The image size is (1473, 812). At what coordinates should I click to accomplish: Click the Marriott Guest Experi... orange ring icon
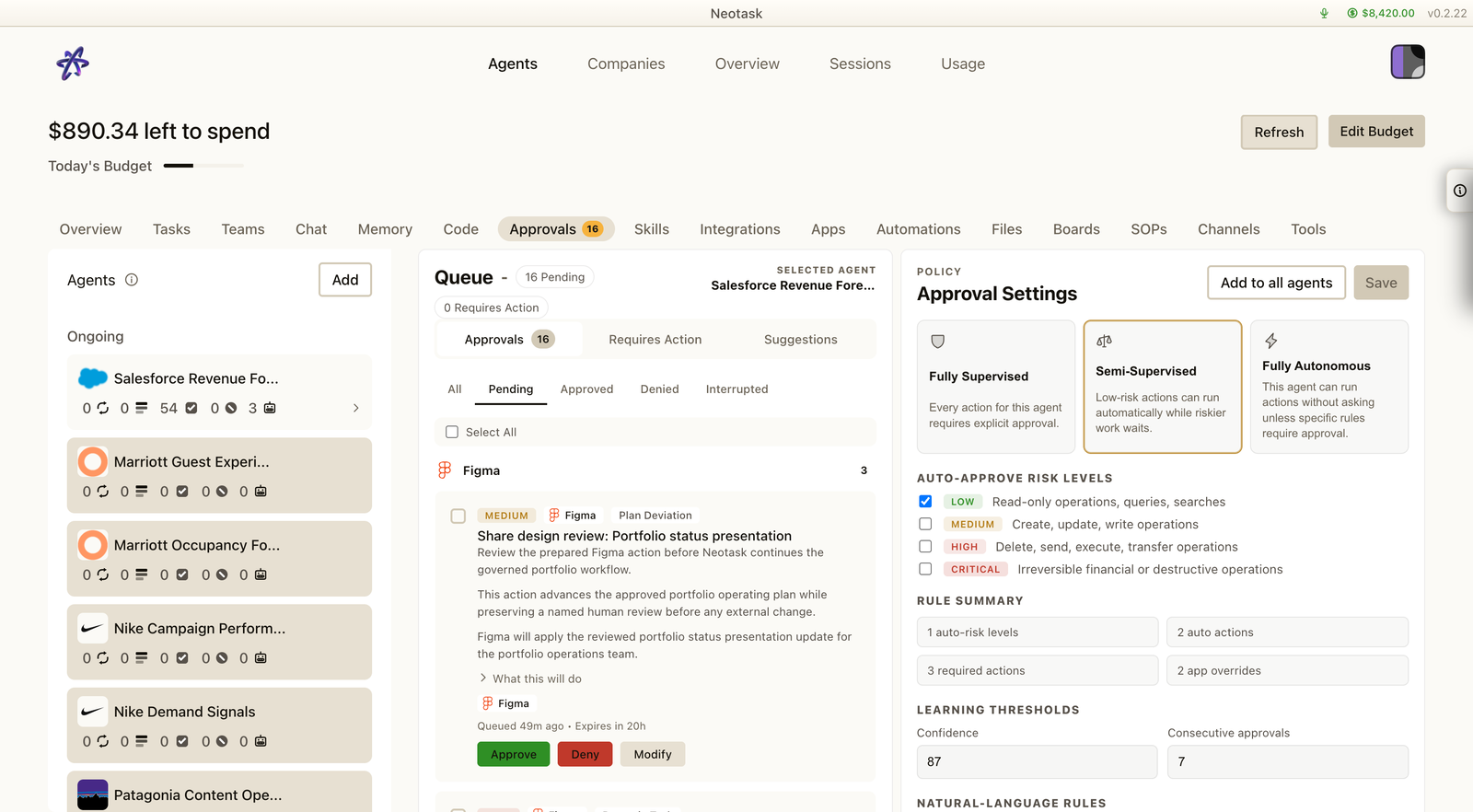93,461
